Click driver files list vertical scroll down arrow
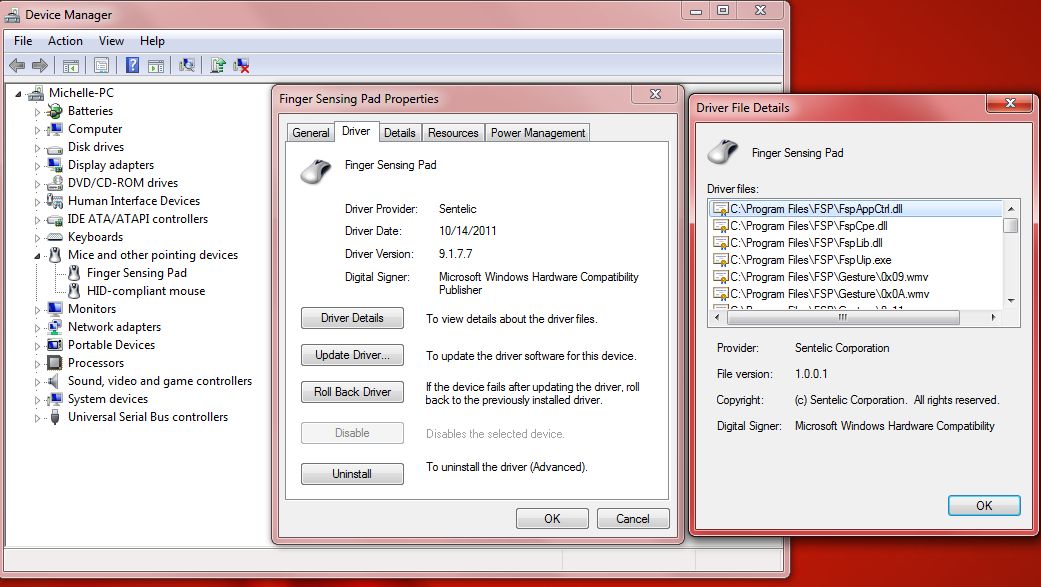The image size is (1041, 587). pos(1011,301)
